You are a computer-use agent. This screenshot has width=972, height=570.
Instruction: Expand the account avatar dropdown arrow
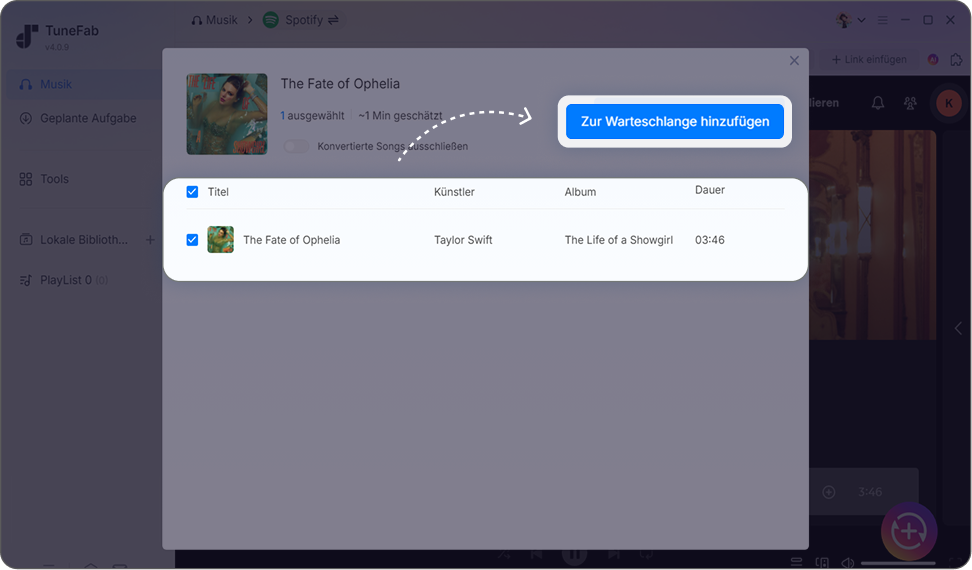tap(862, 20)
